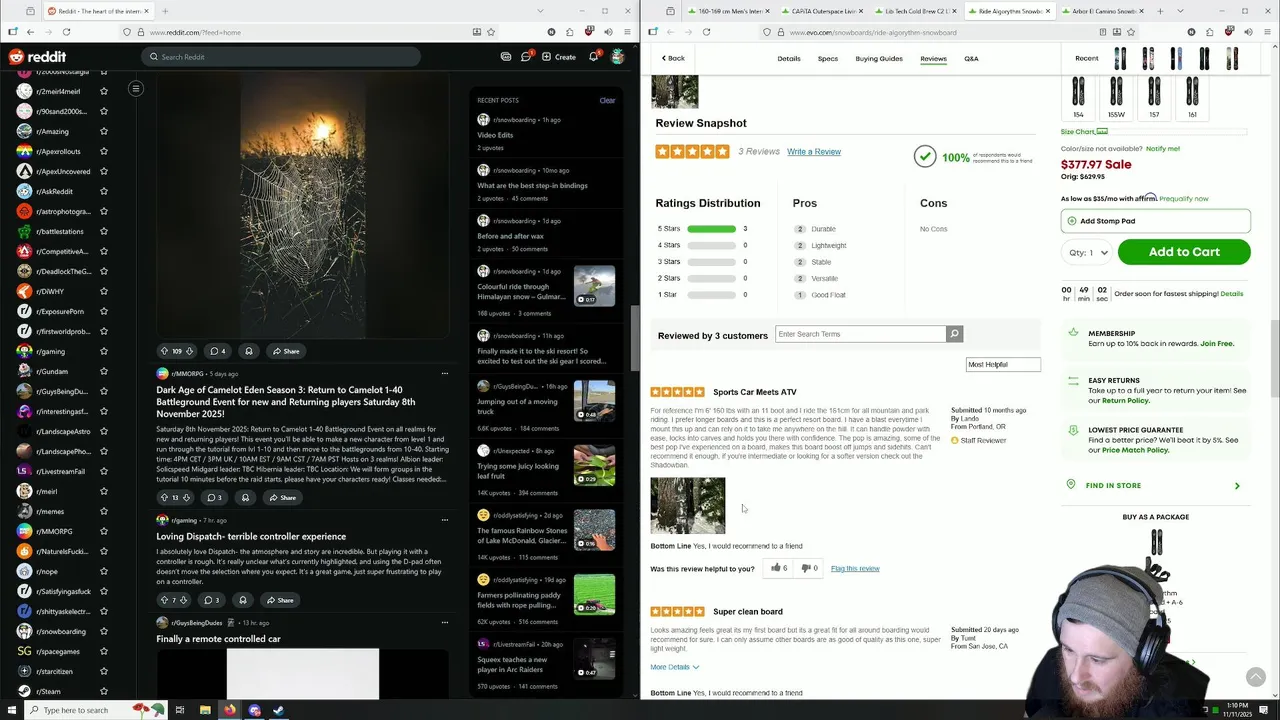This screenshot has width=1280, height=720.
Task: Mark Sports Car review unhelpful thumbs down
Action: click(x=809, y=568)
